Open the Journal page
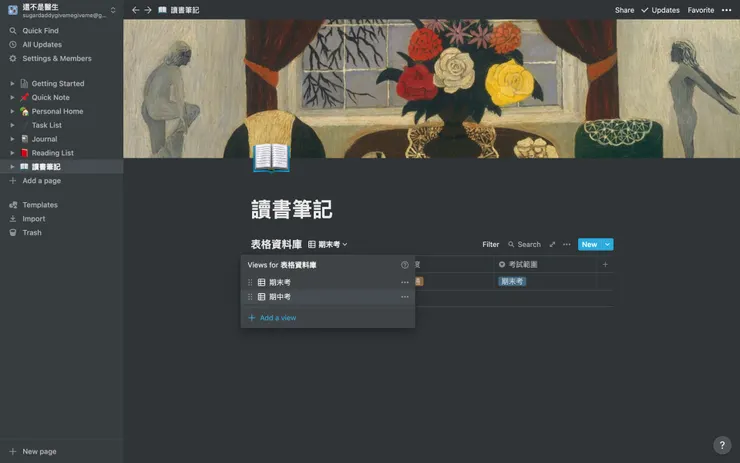Image resolution: width=740 pixels, height=463 pixels. (44, 139)
